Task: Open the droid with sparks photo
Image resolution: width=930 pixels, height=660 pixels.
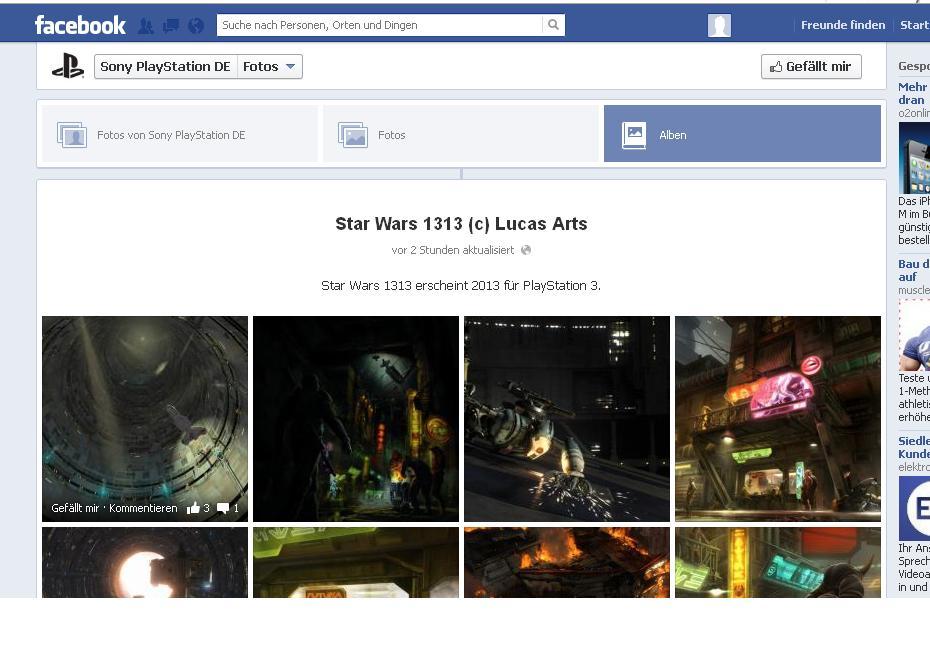Action: [x=567, y=419]
